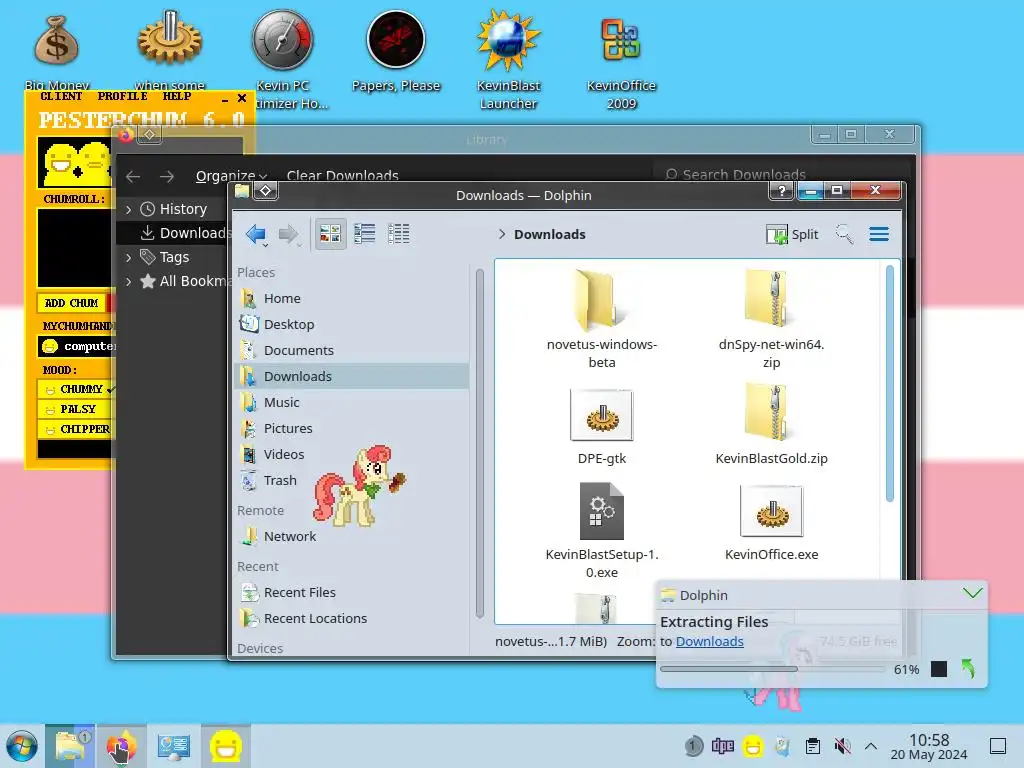Go forward in Dolphin toolbar

click(288, 234)
